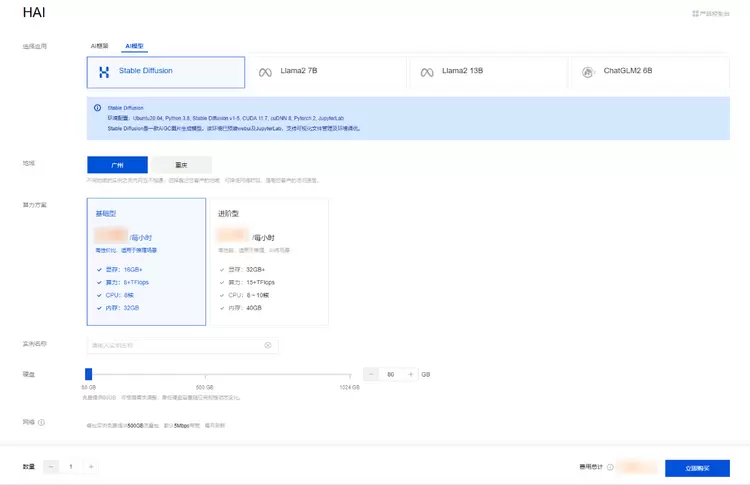This screenshot has height=485, width=750.
Task: Increase disk size with plus button
Action: 410,374
